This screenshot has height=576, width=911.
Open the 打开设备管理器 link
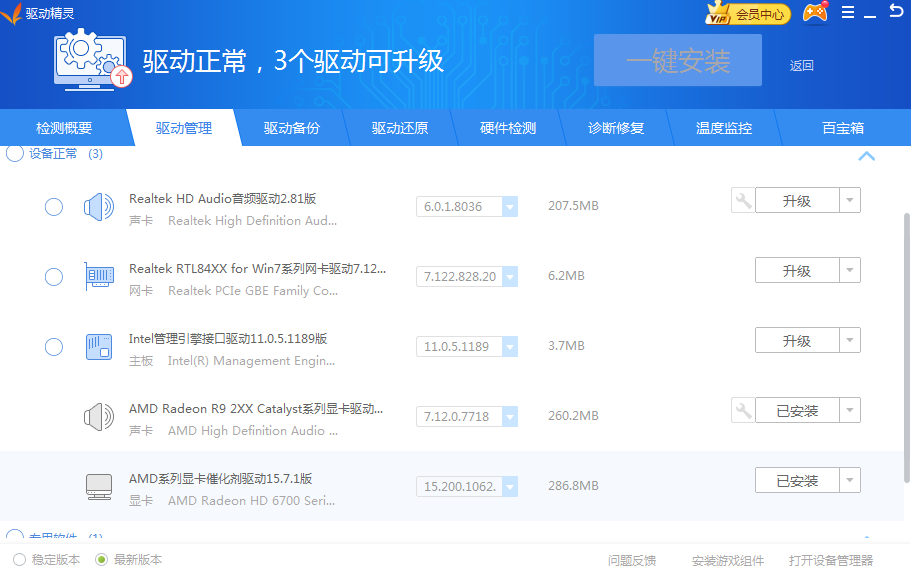coord(830,560)
